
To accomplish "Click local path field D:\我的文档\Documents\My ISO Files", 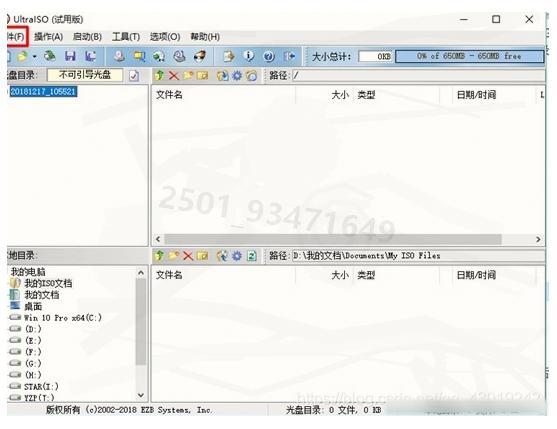I will click(x=418, y=256).
